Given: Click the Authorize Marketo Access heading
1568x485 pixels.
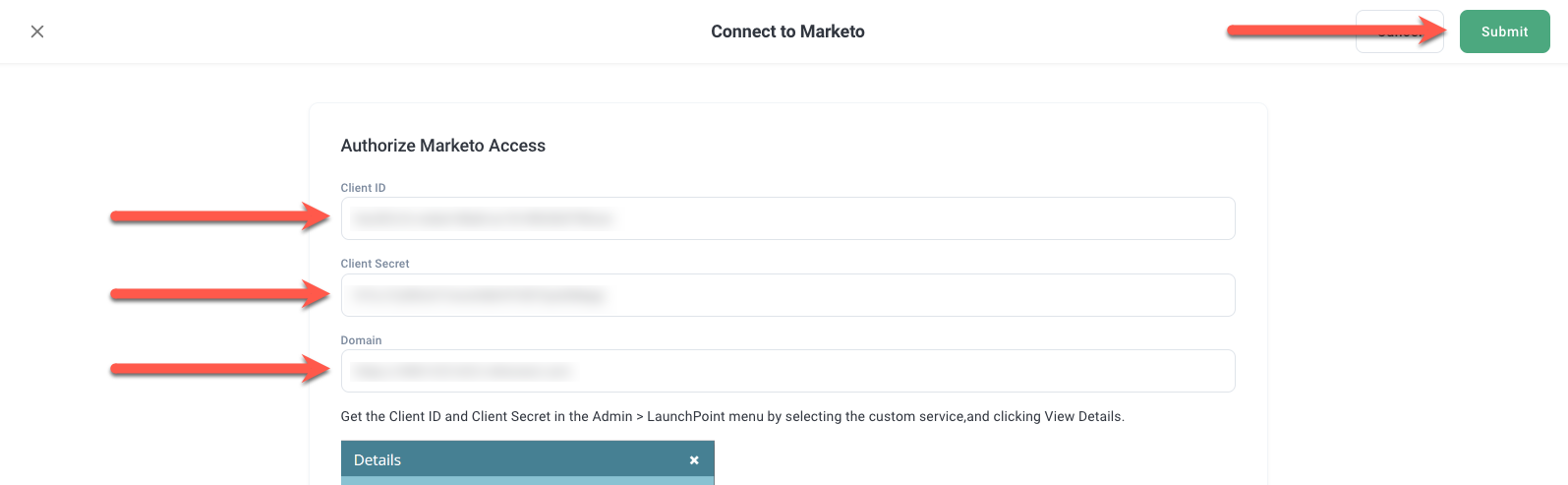Looking at the screenshot, I should (442, 146).
